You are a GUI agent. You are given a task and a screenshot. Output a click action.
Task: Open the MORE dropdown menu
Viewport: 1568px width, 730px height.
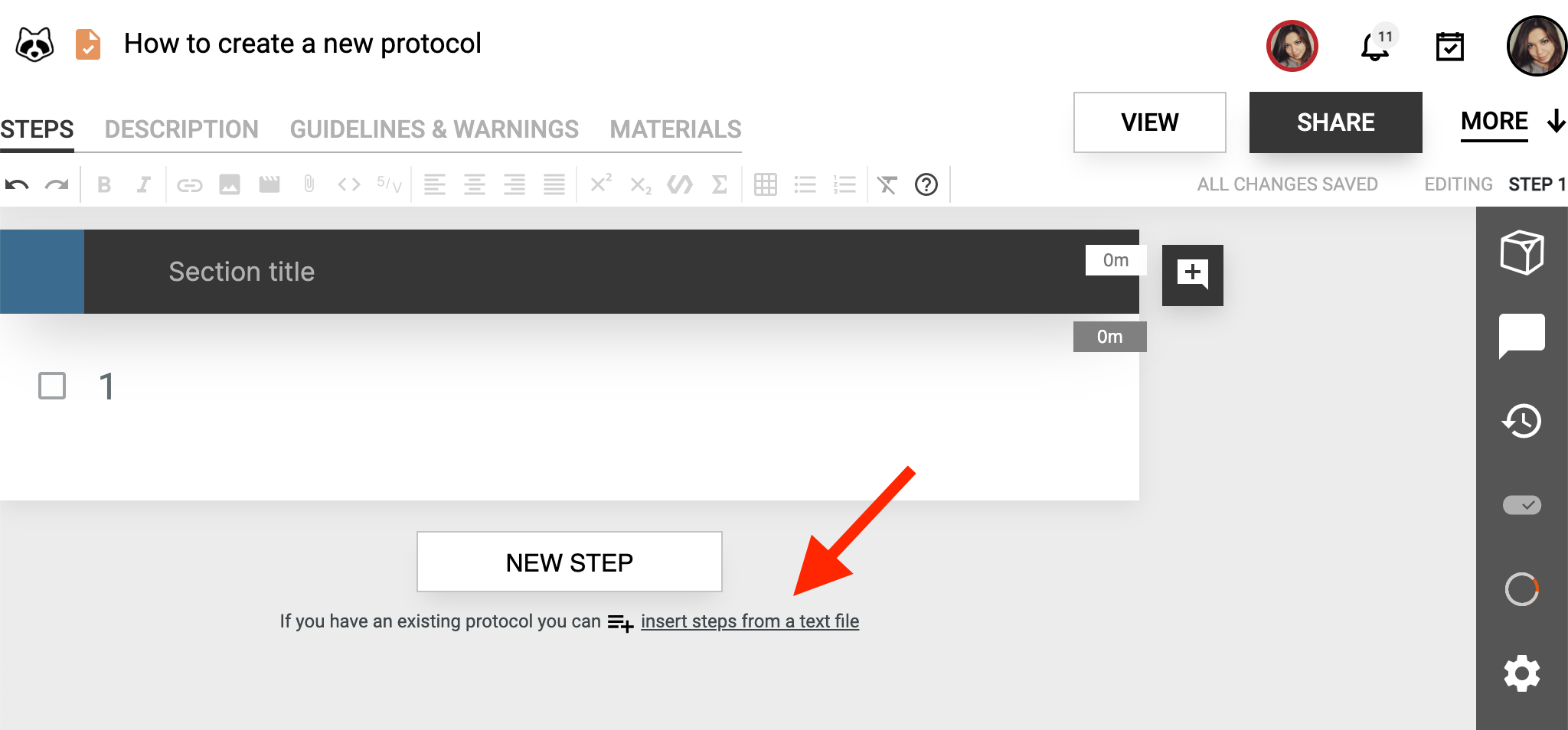[1494, 121]
